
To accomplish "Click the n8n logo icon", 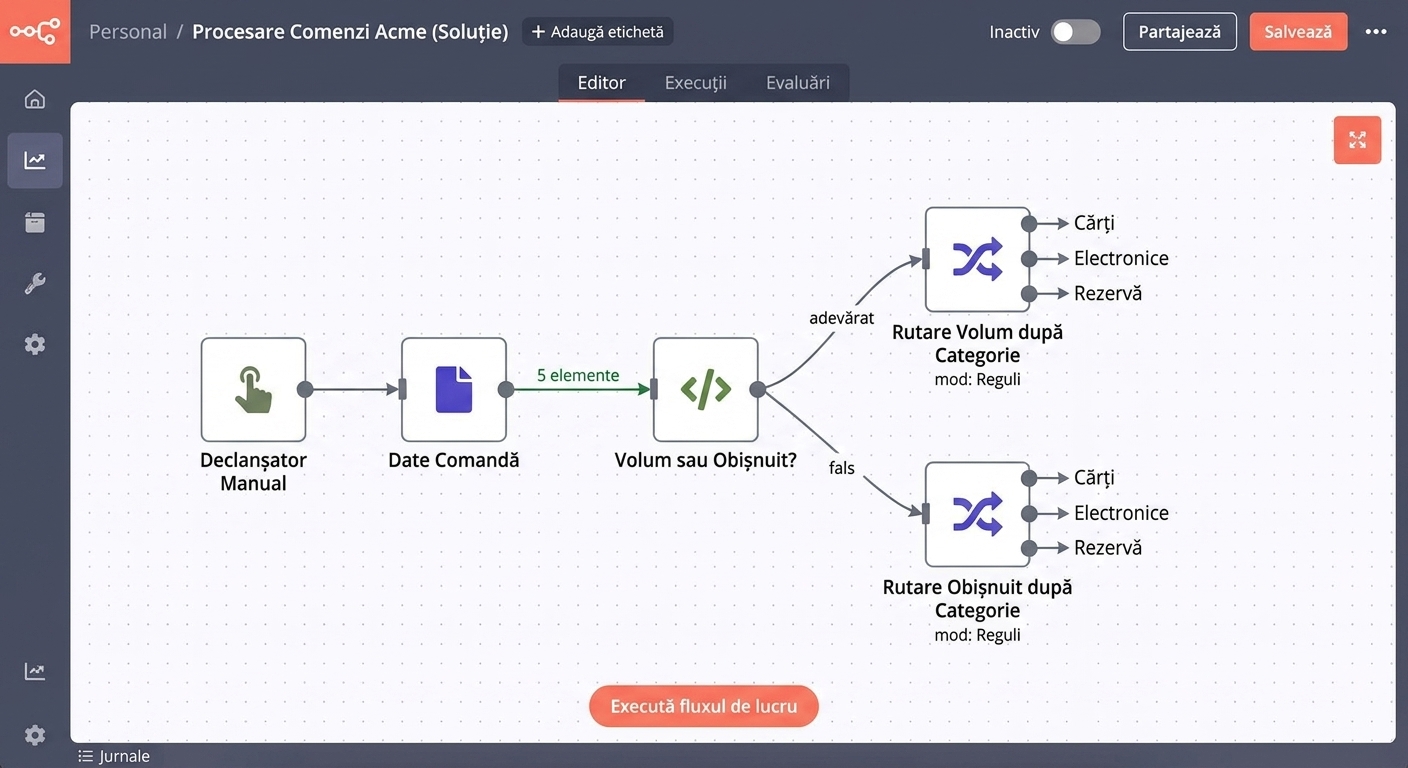I will coord(35,32).
